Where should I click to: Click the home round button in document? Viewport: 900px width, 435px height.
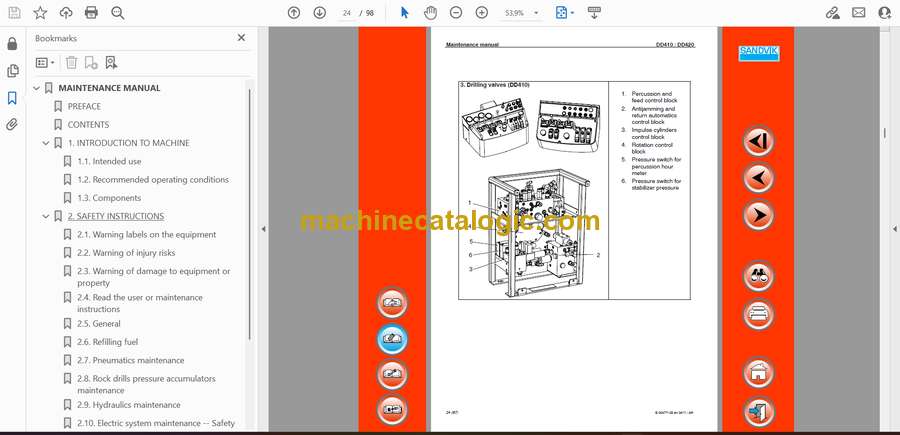[x=758, y=372]
